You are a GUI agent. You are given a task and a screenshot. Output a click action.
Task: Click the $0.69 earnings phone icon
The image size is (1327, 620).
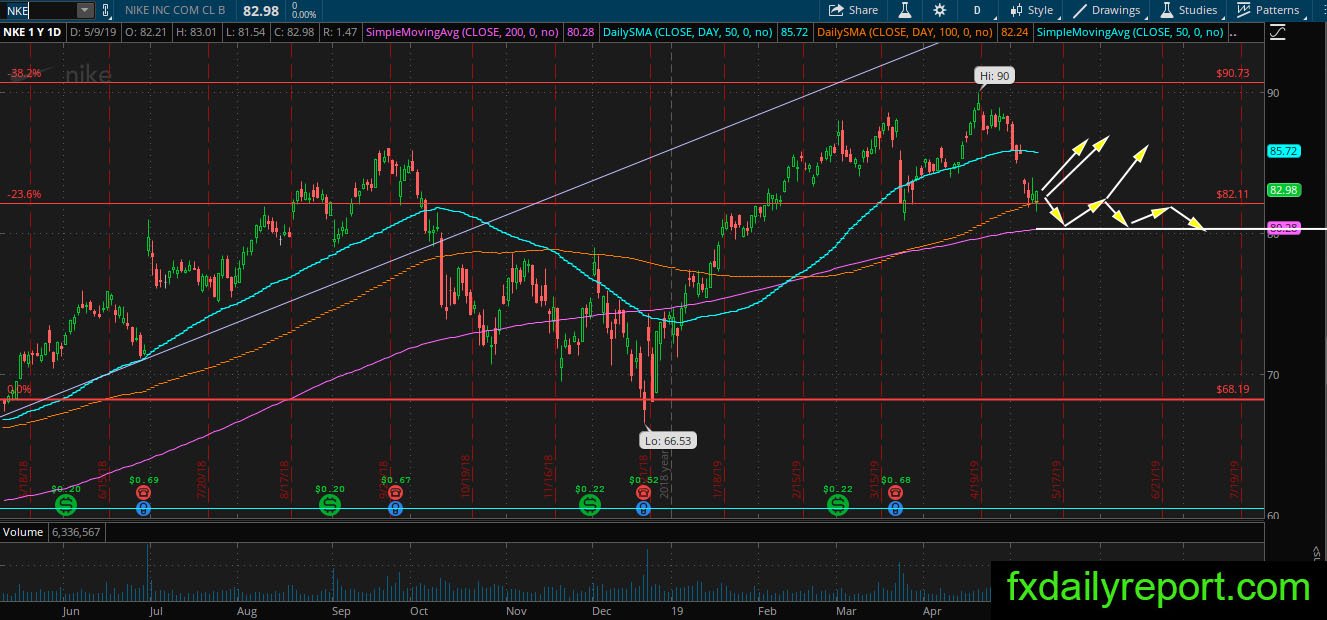point(144,493)
